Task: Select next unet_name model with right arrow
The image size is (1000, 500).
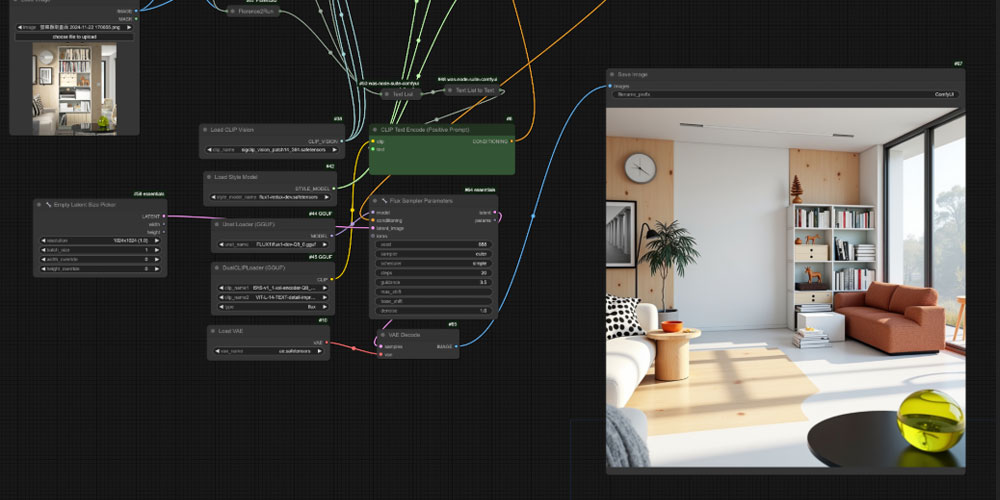Action: (325, 245)
